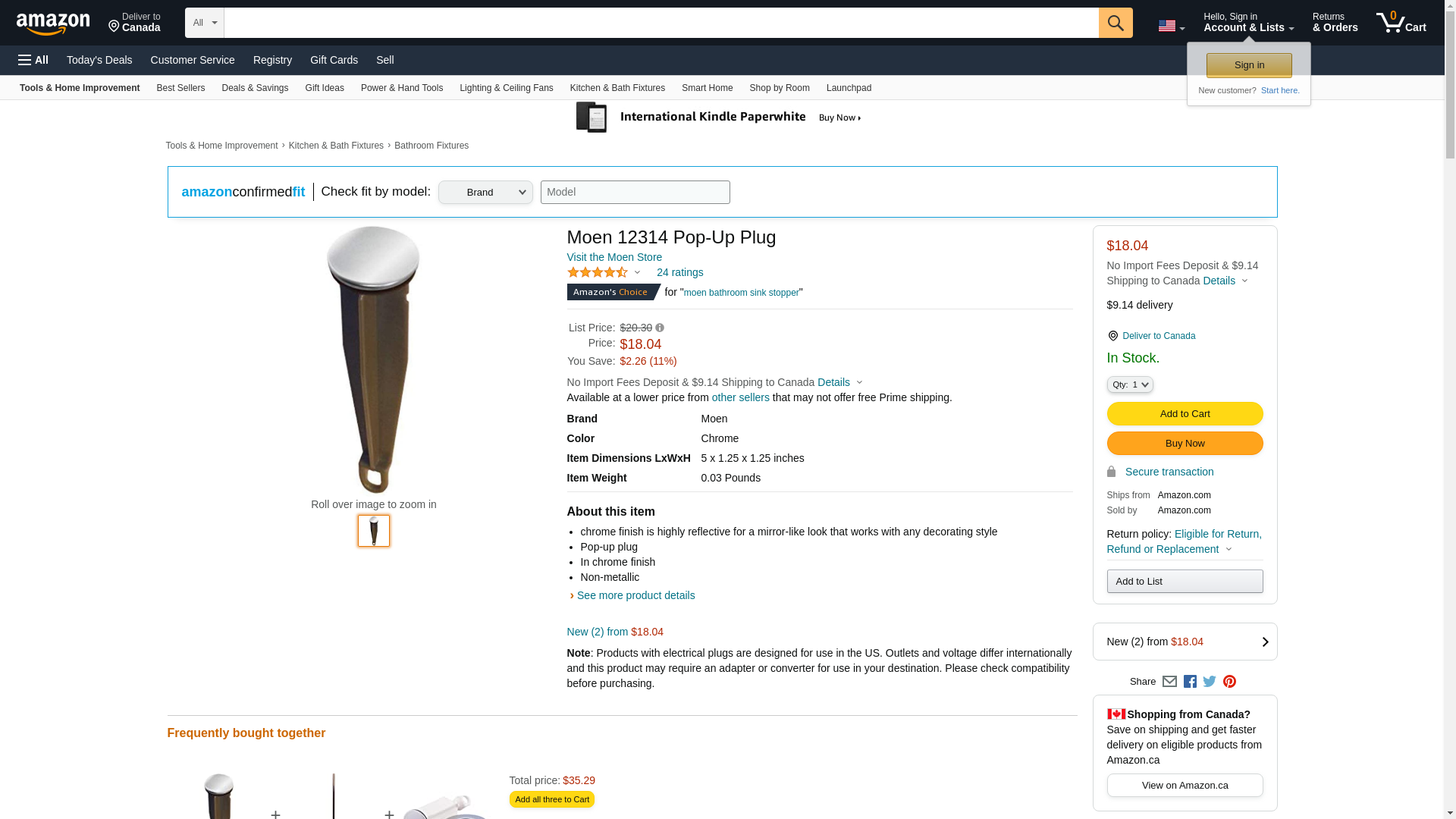Open the Qty quantity dropdown
The height and width of the screenshot is (819, 1456).
tap(1129, 384)
